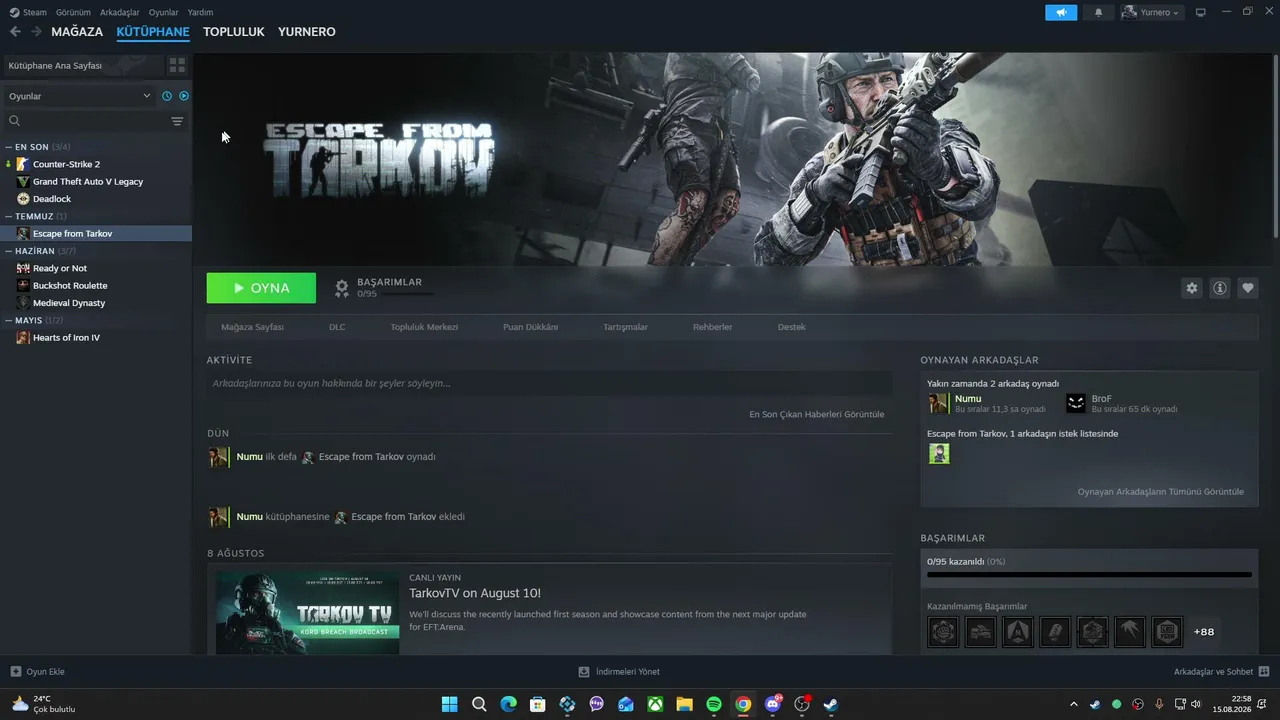Screen dimensions: 1280x720
Task: Switch to the MAĞAZA tab
Action: point(77,32)
